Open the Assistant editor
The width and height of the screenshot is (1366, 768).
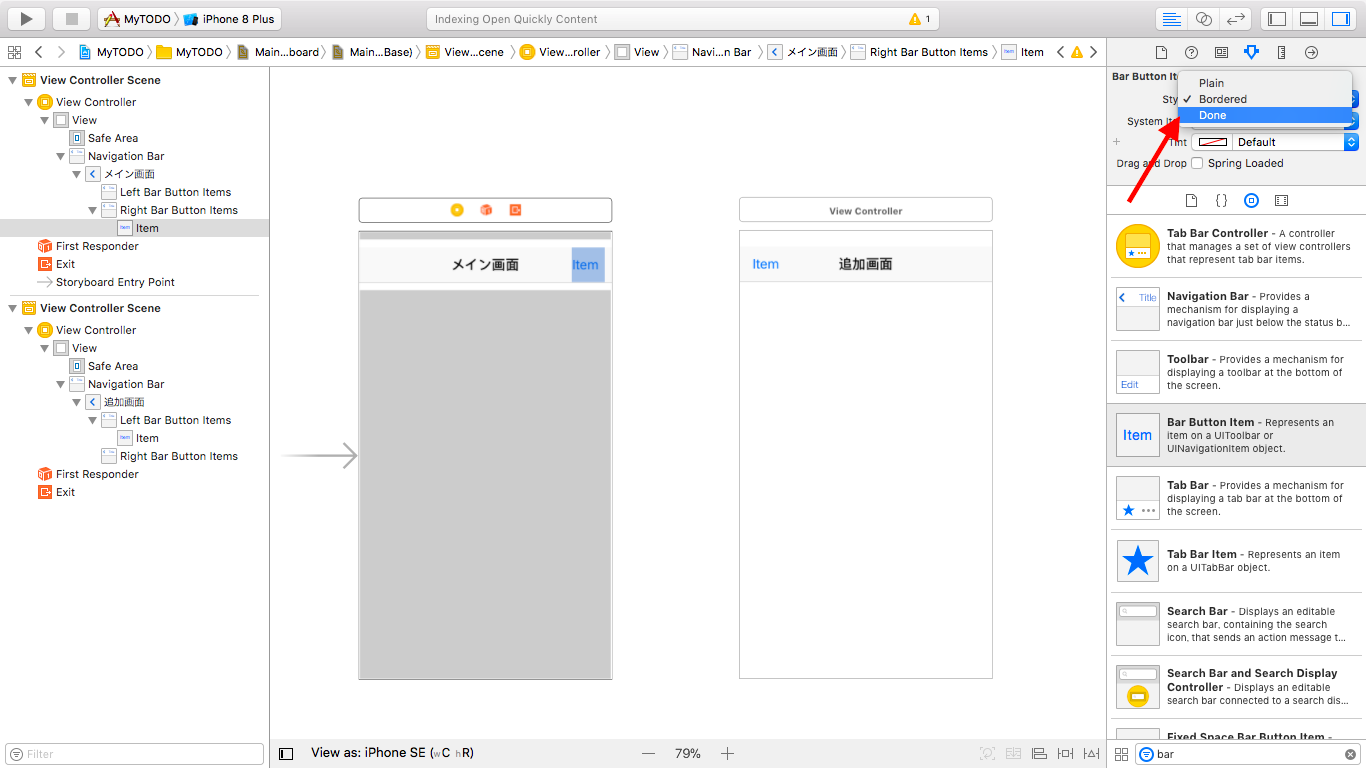pos(1203,17)
